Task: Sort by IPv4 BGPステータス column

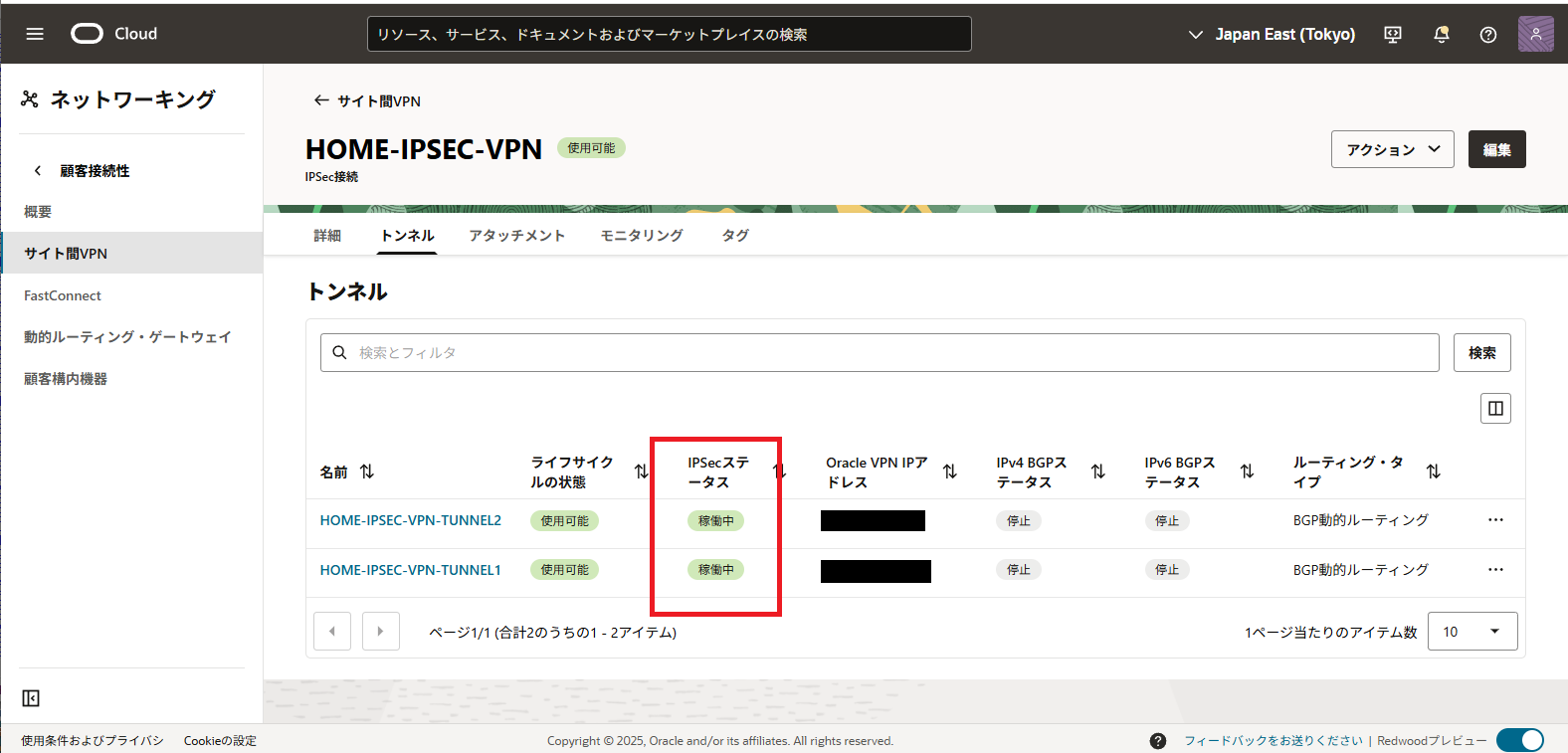Action: click(x=1098, y=471)
